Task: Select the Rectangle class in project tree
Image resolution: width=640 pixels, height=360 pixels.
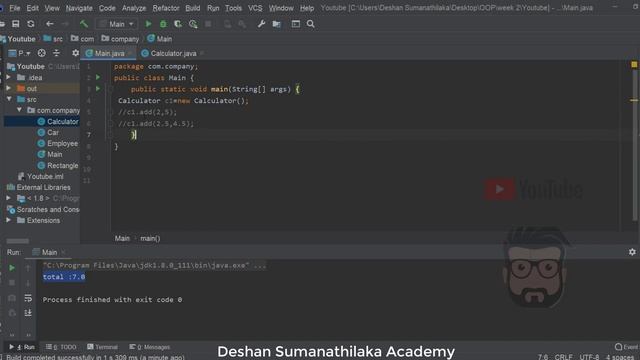Action: (58, 165)
